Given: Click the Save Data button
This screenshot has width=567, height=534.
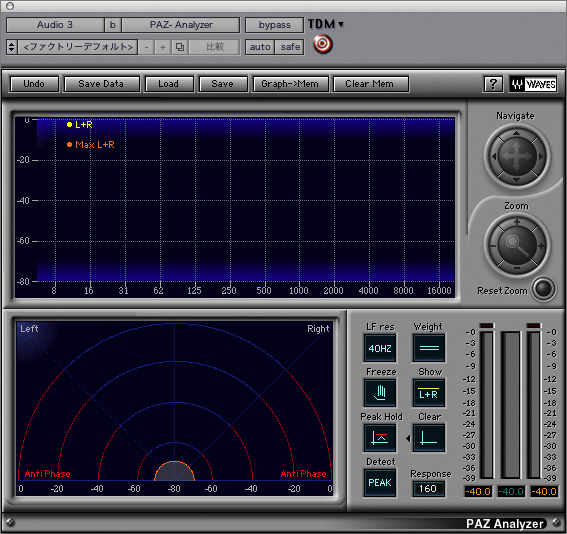Looking at the screenshot, I should point(101,84).
